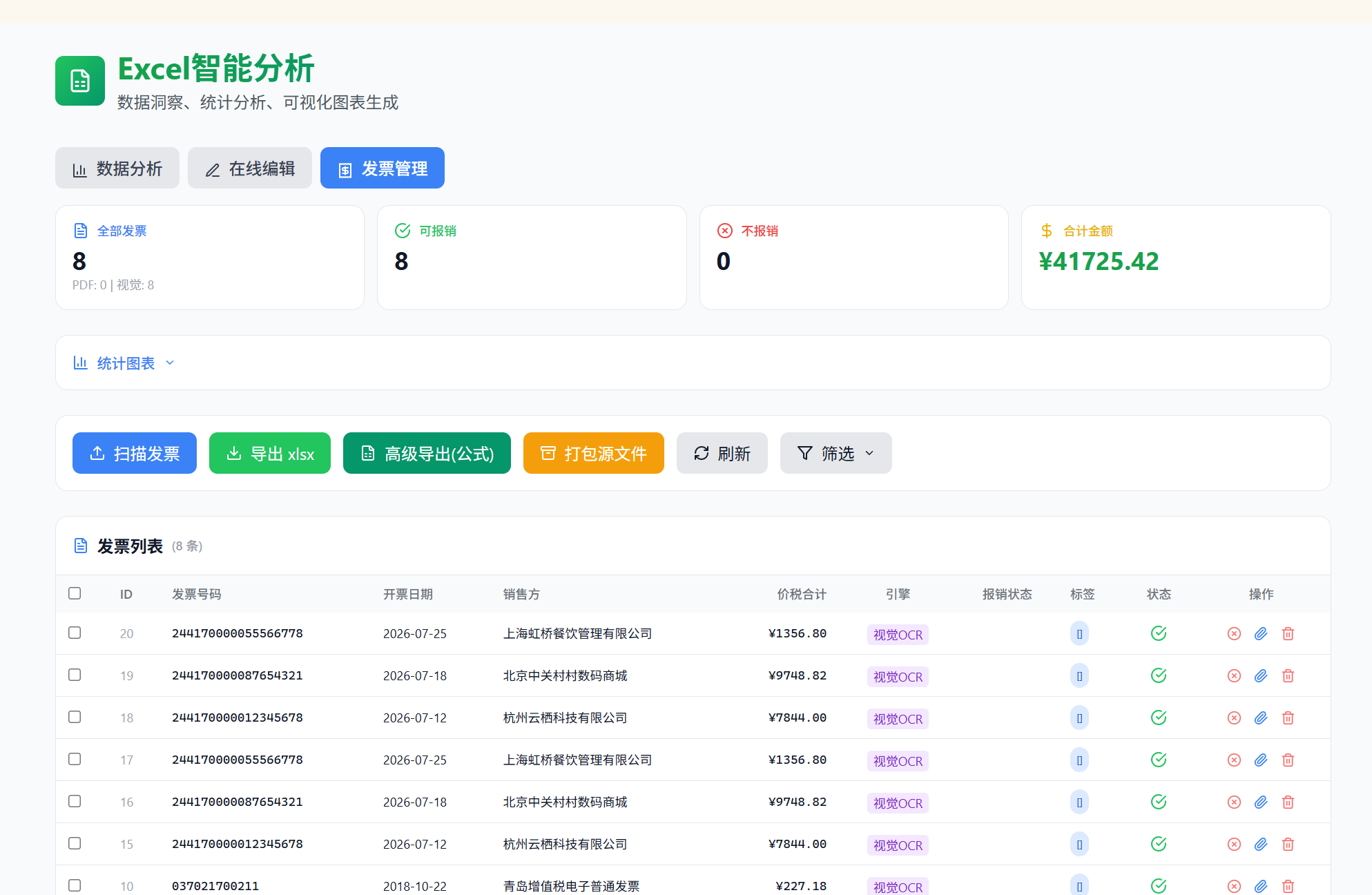Click the red circled-X icon in row ID 15

pos(1234,845)
